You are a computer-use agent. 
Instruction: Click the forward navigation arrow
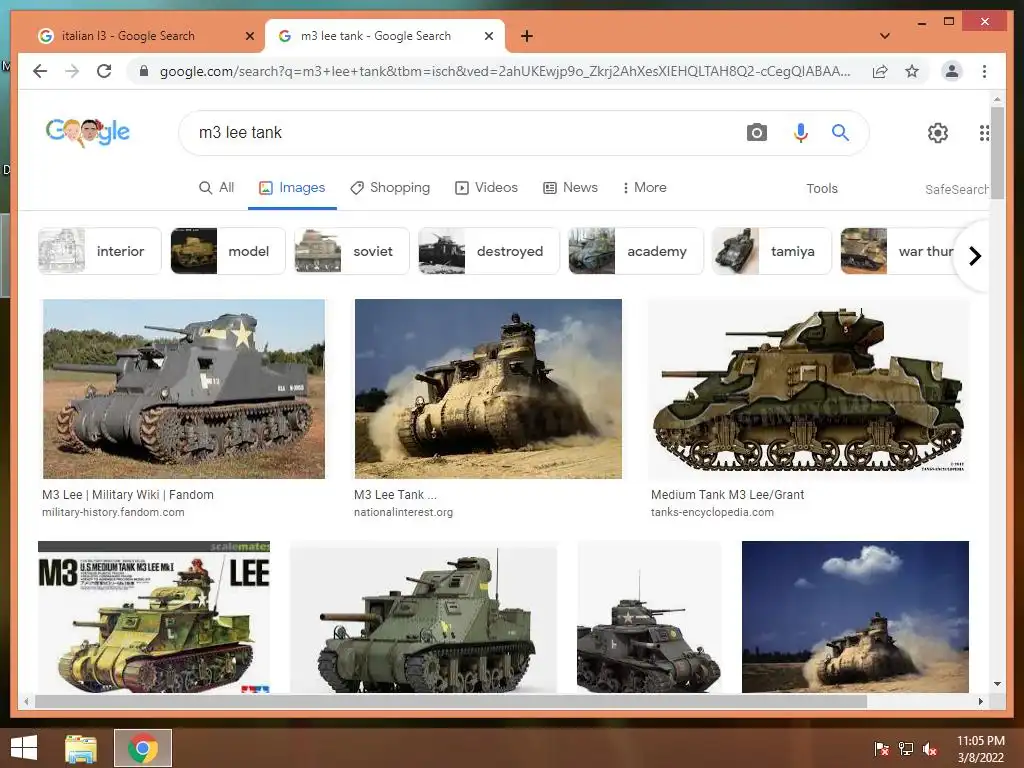[x=72, y=71]
